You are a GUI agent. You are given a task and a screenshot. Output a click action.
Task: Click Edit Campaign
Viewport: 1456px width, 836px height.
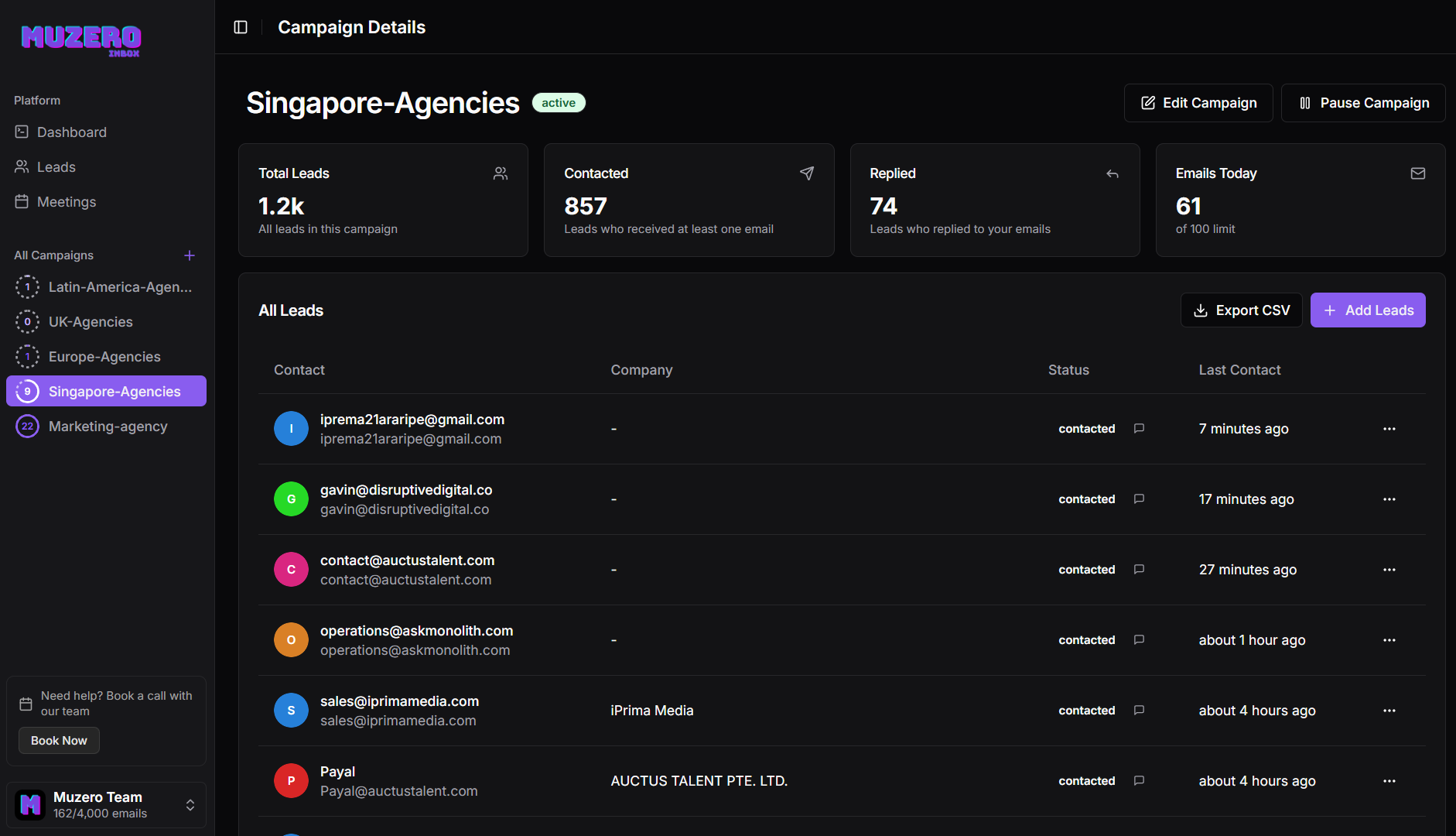(x=1198, y=103)
